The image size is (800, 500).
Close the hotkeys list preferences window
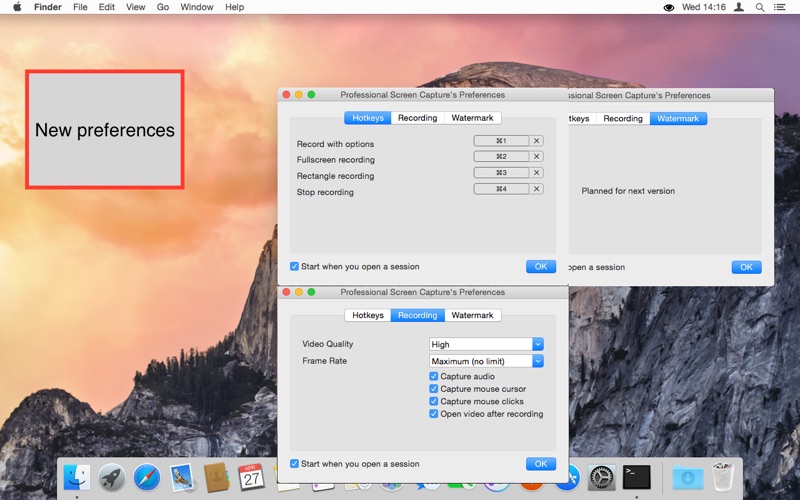286,94
